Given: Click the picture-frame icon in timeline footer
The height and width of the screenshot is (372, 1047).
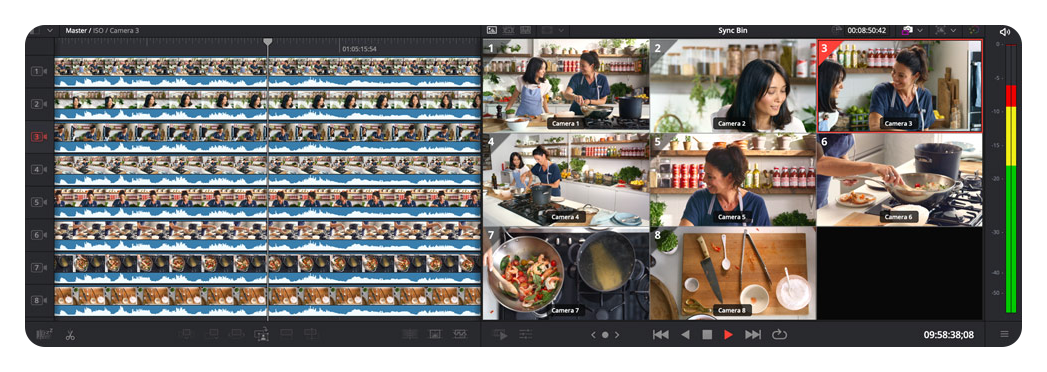Looking at the screenshot, I should pos(435,335).
